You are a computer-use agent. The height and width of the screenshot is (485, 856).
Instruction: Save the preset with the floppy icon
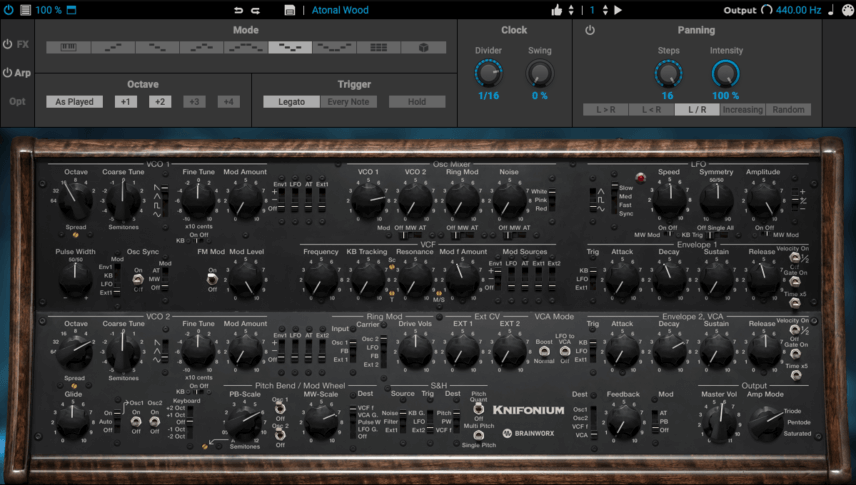[290, 10]
